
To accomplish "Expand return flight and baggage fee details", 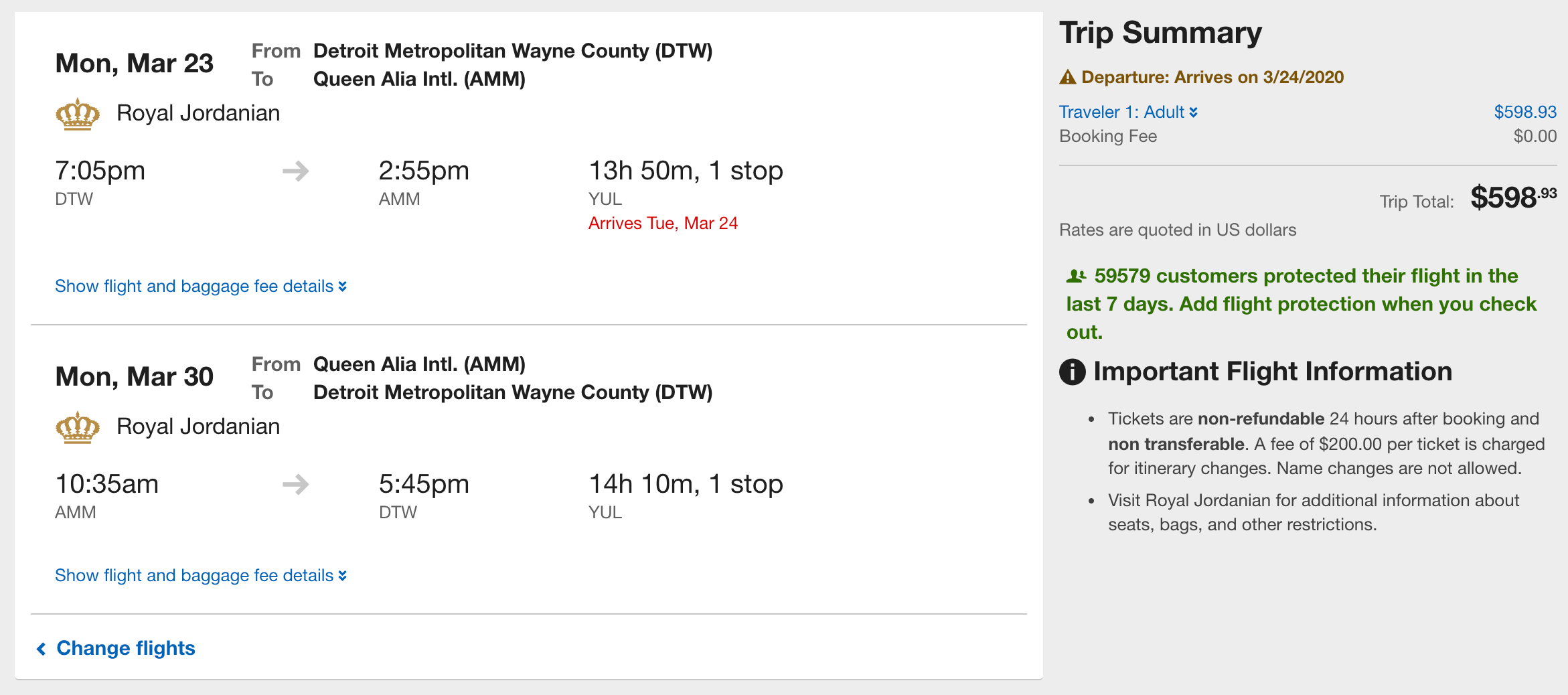I will pos(201,576).
